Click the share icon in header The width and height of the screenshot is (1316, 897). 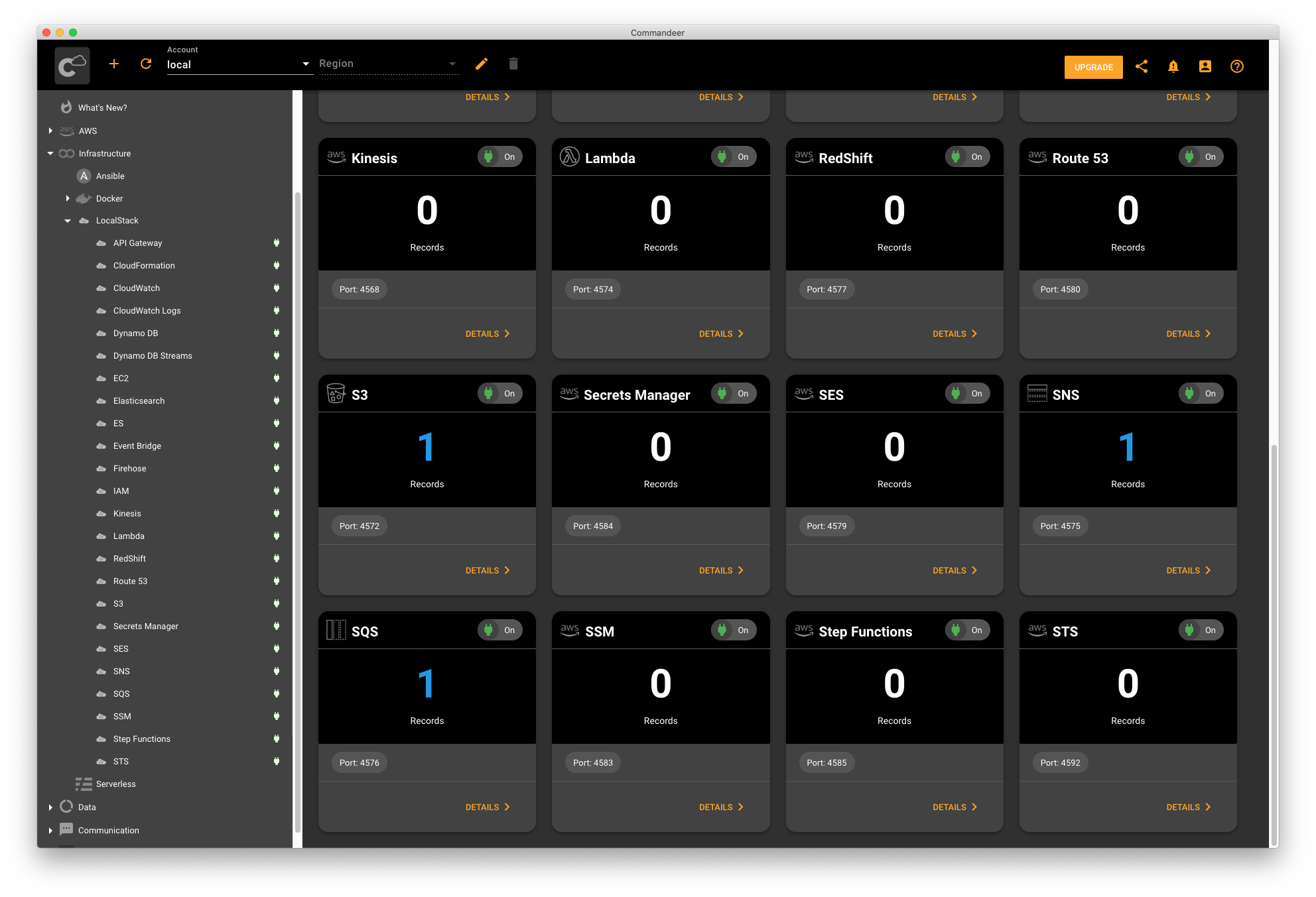pyautogui.click(x=1142, y=66)
